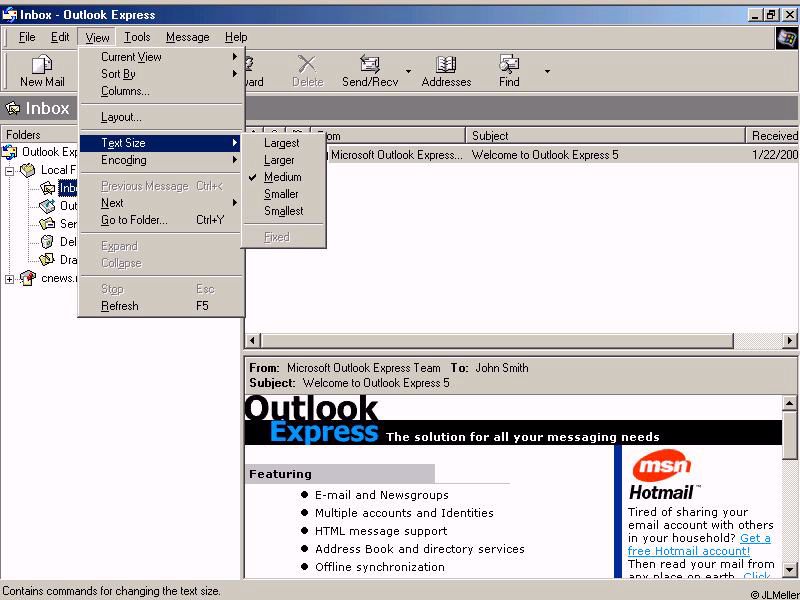Click the Delete toolbar icon
This screenshot has width=800, height=600.
tap(307, 66)
